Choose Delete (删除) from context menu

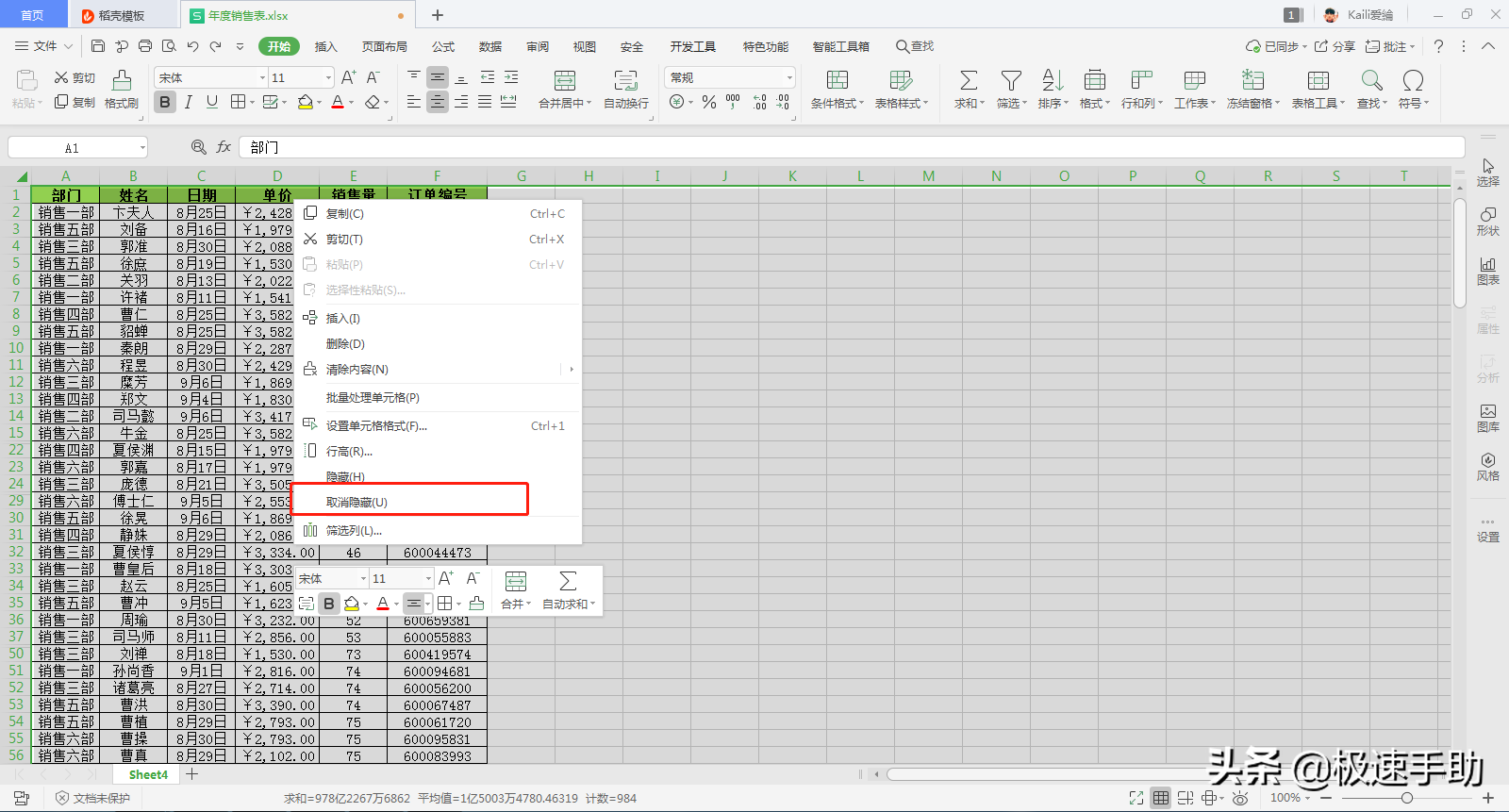438,344
